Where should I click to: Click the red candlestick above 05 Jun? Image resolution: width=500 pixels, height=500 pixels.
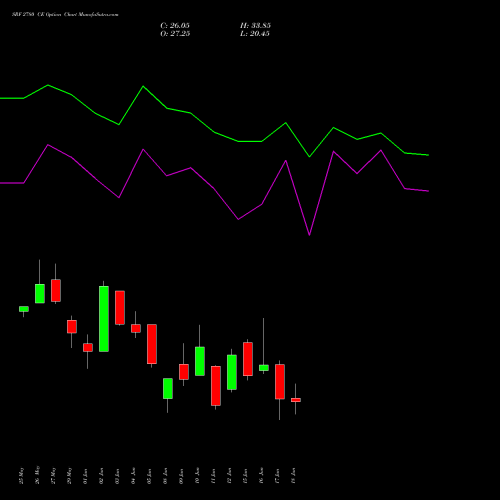152,344
